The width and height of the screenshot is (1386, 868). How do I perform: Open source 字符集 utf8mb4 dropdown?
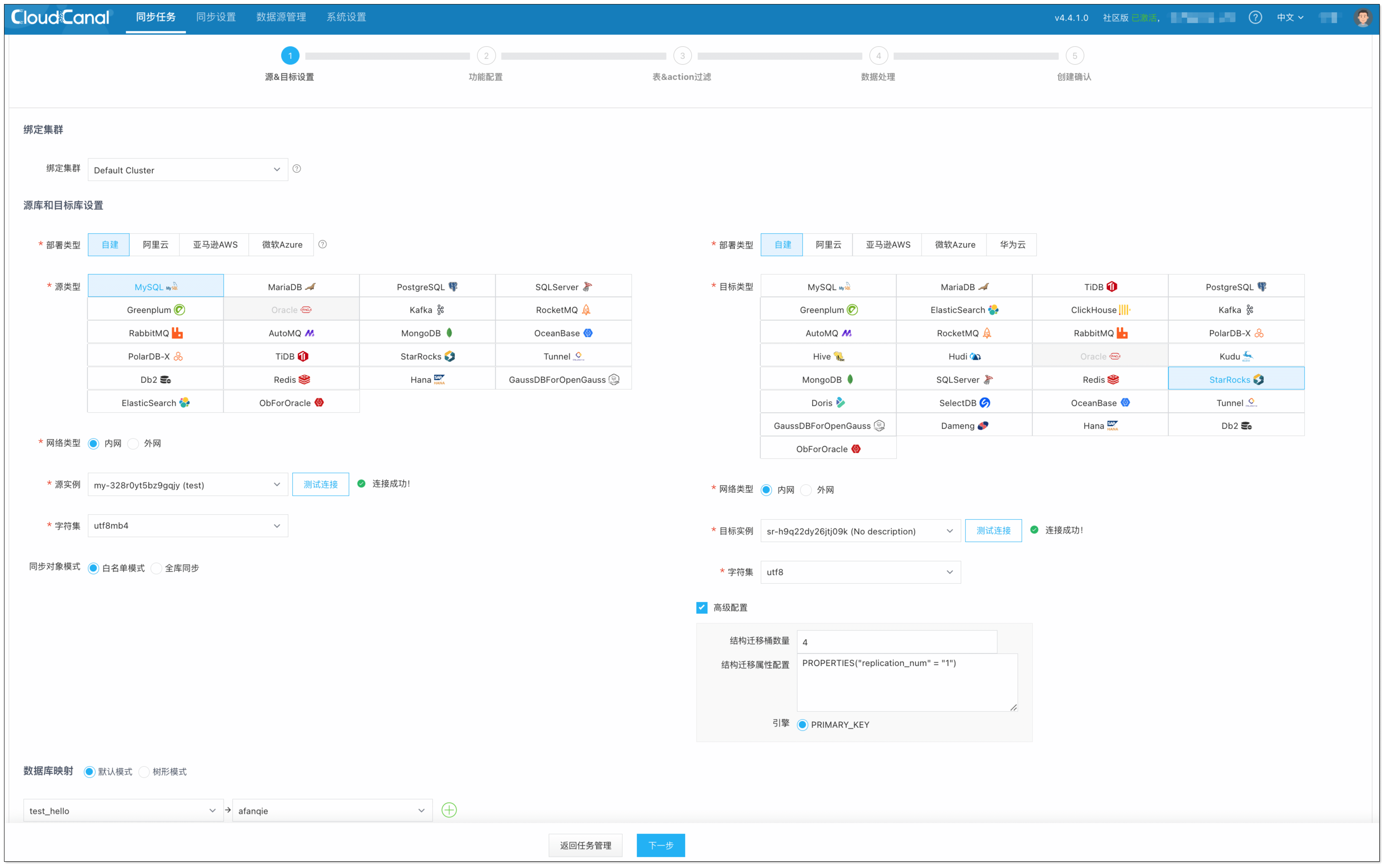(188, 526)
